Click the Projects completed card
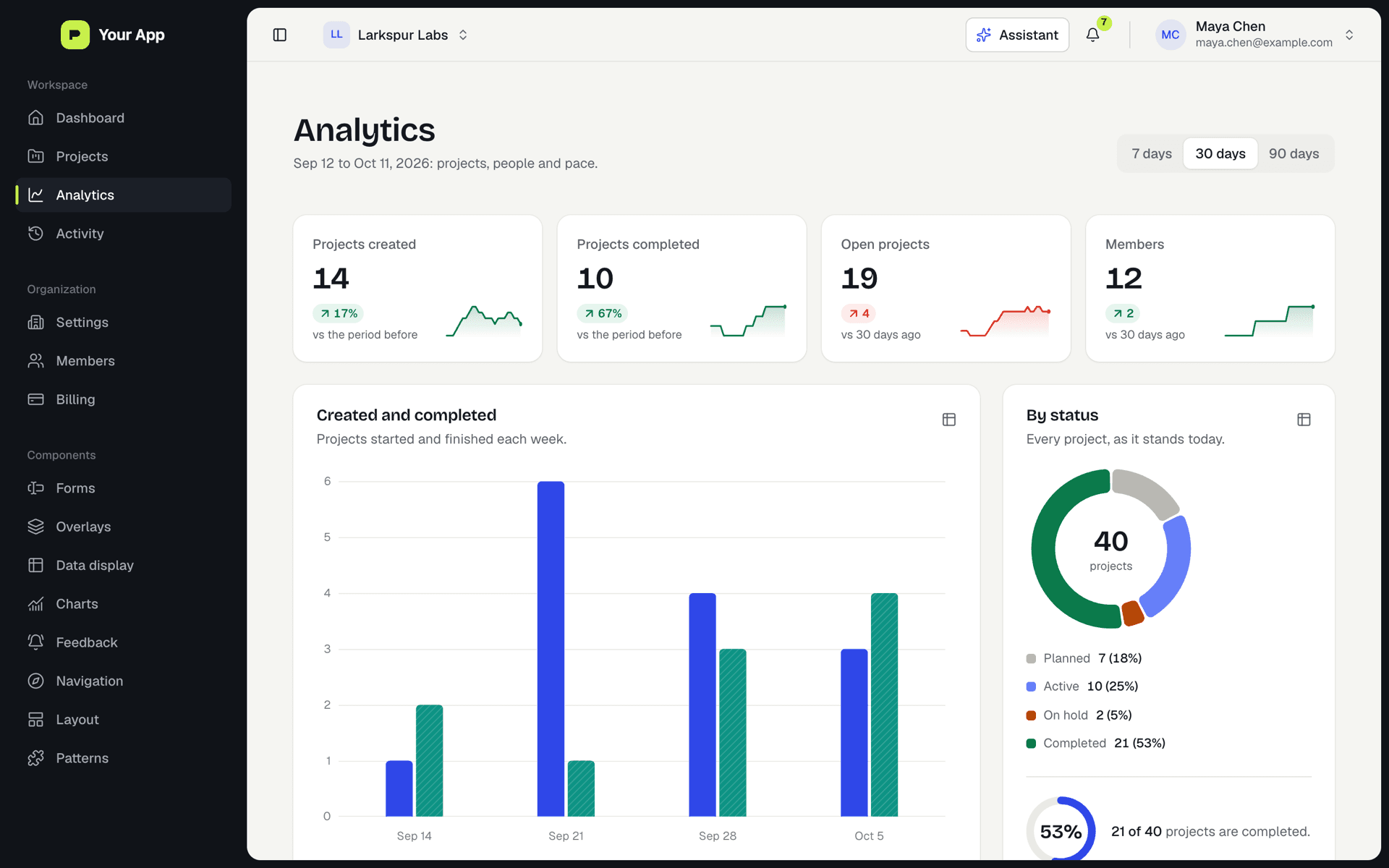This screenshot has width=1389, height=868. (681, 288)
